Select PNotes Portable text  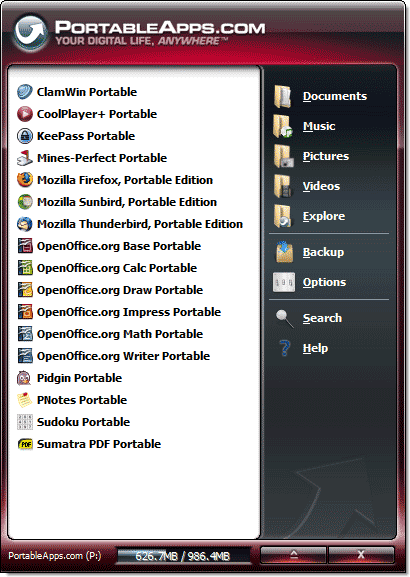pos(82,400)
